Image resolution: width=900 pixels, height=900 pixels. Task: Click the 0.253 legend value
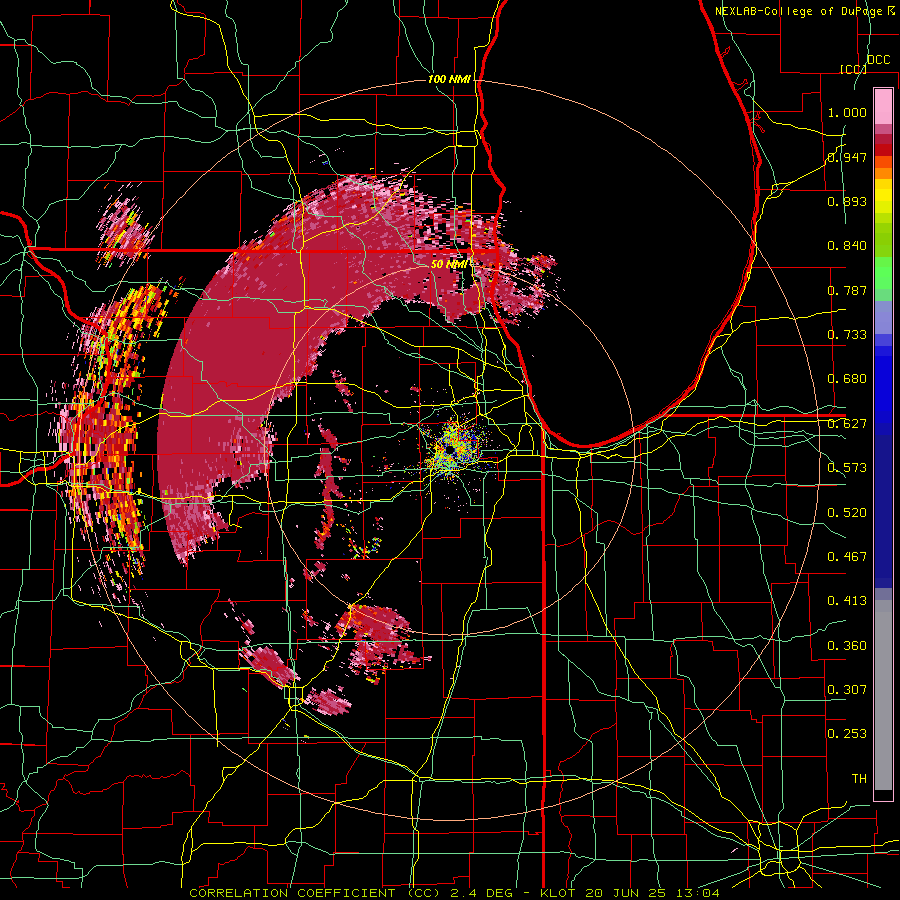tap(847, 734)
